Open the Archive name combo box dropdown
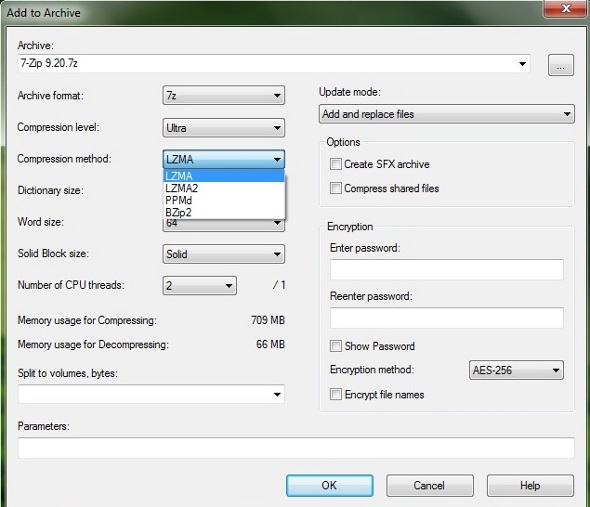The image size is (590, 507). pos(522,64)
